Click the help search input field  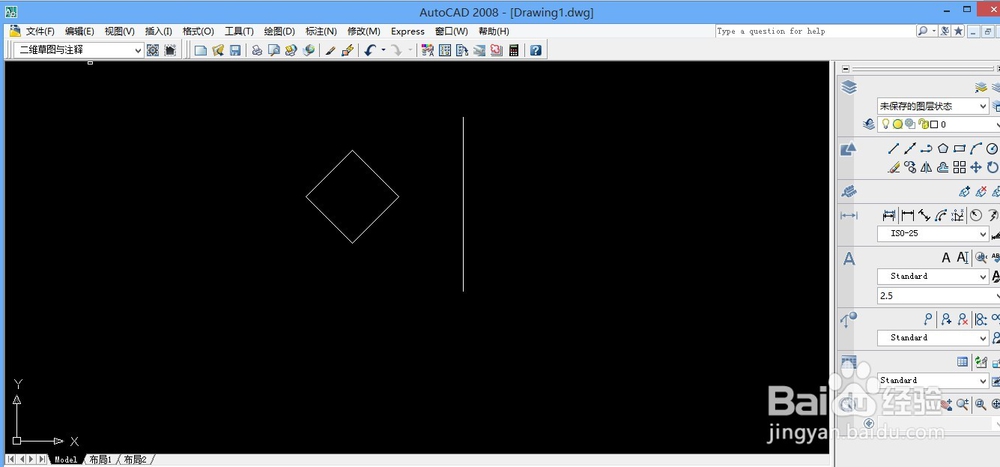pyautogui.click(x=815, y=31)
